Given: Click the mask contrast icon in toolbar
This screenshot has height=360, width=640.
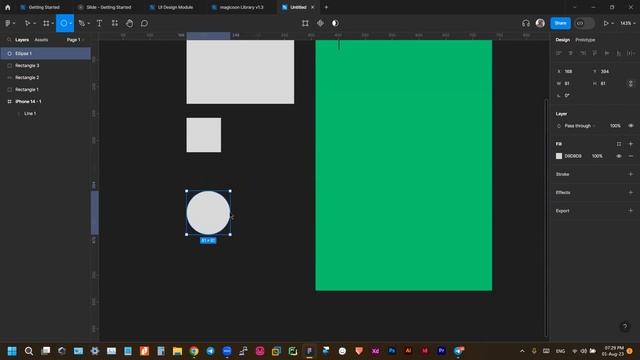Looking at the screenshot, I should coord(335,23).
